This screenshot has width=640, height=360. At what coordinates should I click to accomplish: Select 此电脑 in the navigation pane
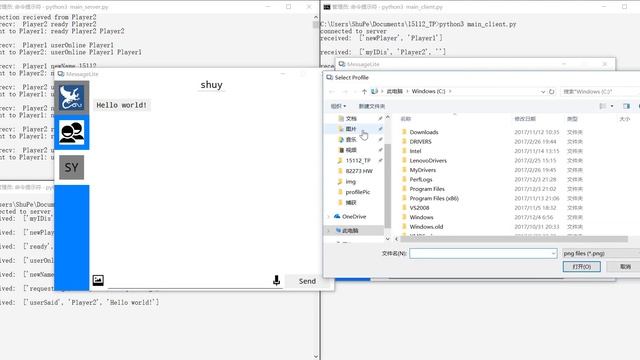click(x=350, y=231)
